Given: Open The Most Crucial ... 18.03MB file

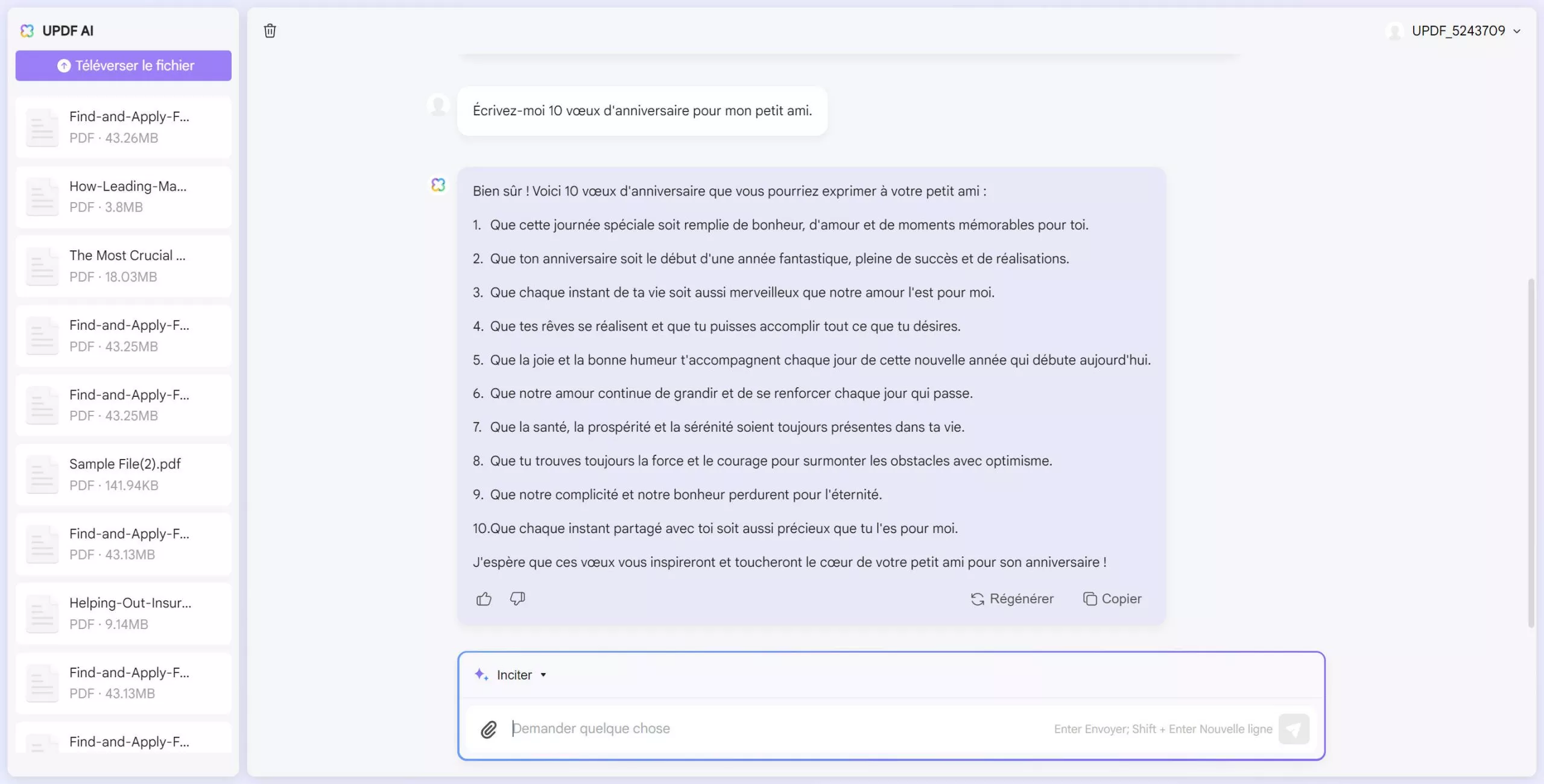Looking at the screenshot, I should pyautogui.click(x=124, y=266).
